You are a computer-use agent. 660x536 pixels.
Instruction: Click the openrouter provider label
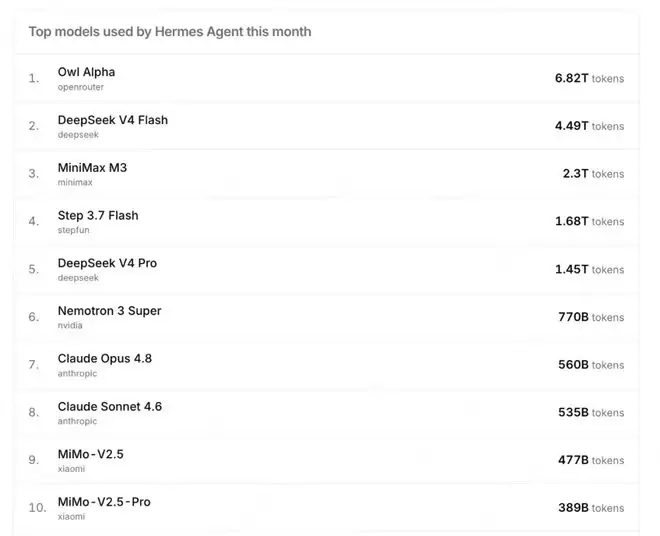click(x=81, y=87)
